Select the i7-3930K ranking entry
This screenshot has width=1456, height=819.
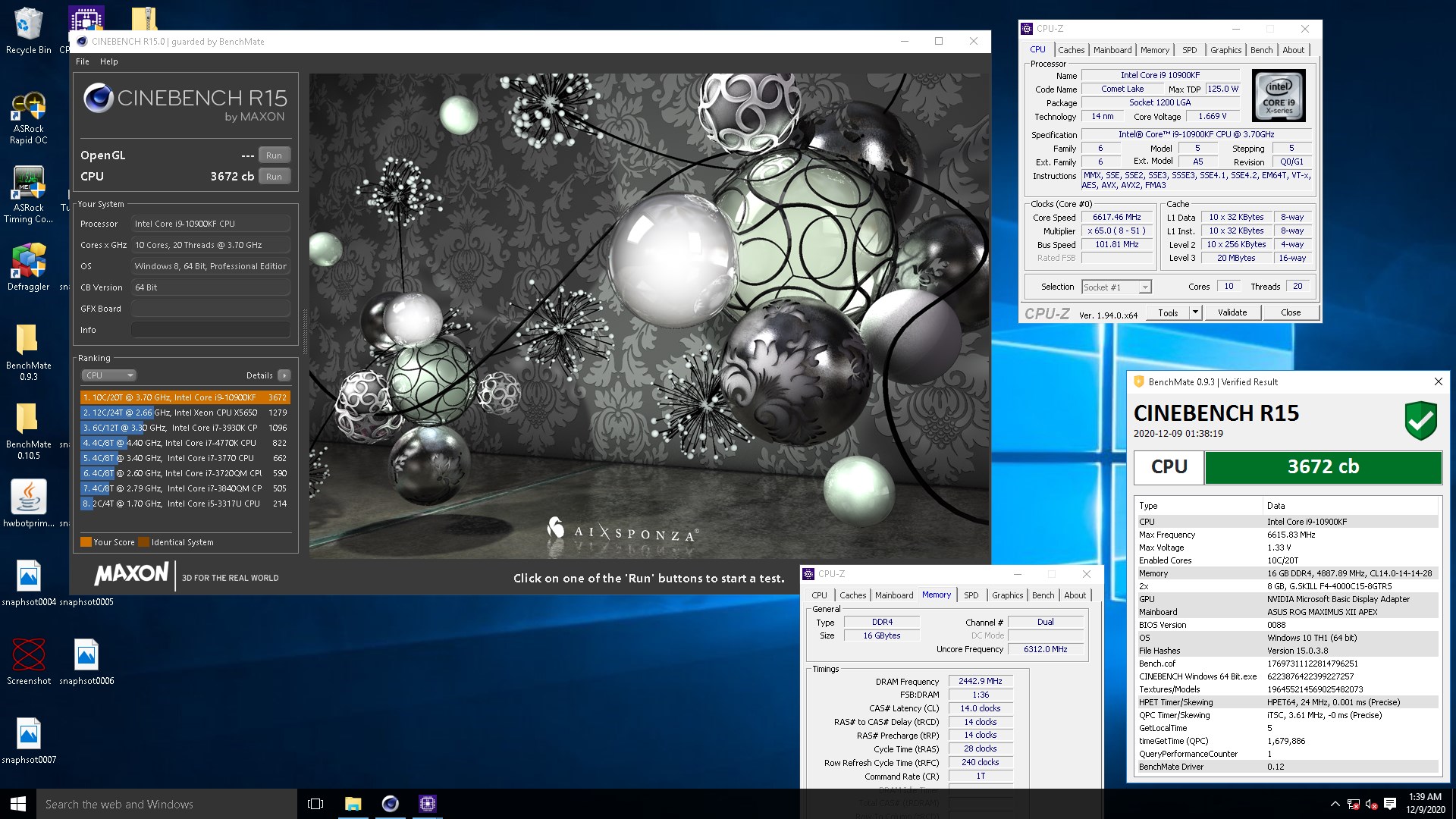(x=185, y=428)
